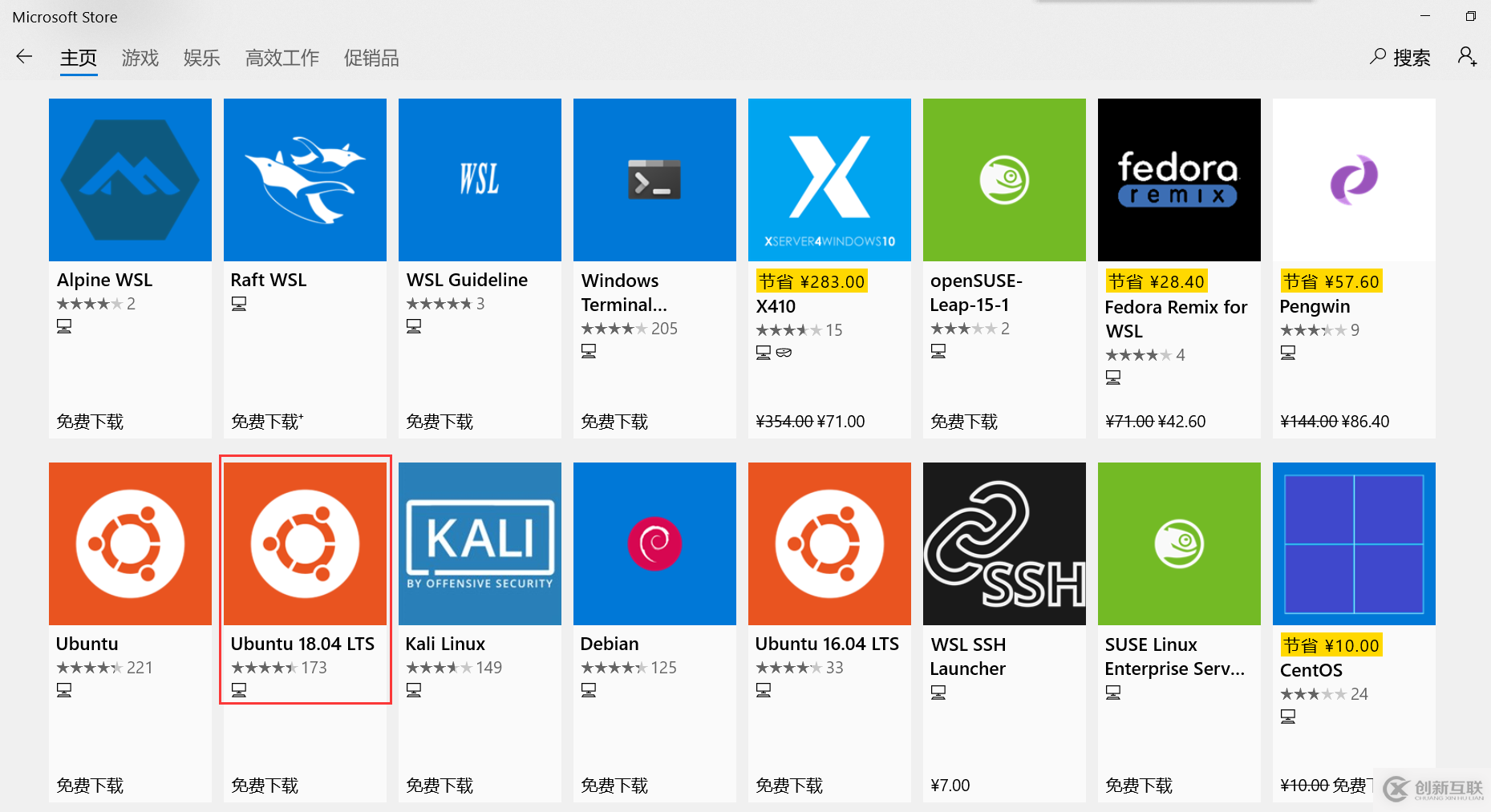Image resolution: width=1491 pixels, height=812 pixels.
Task: Open the SUSE Linux Enterprise Server icon
Action: pos(1179,543)
